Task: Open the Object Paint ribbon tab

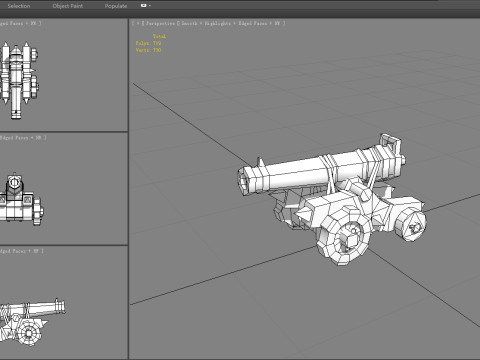Action: (68, 6)
